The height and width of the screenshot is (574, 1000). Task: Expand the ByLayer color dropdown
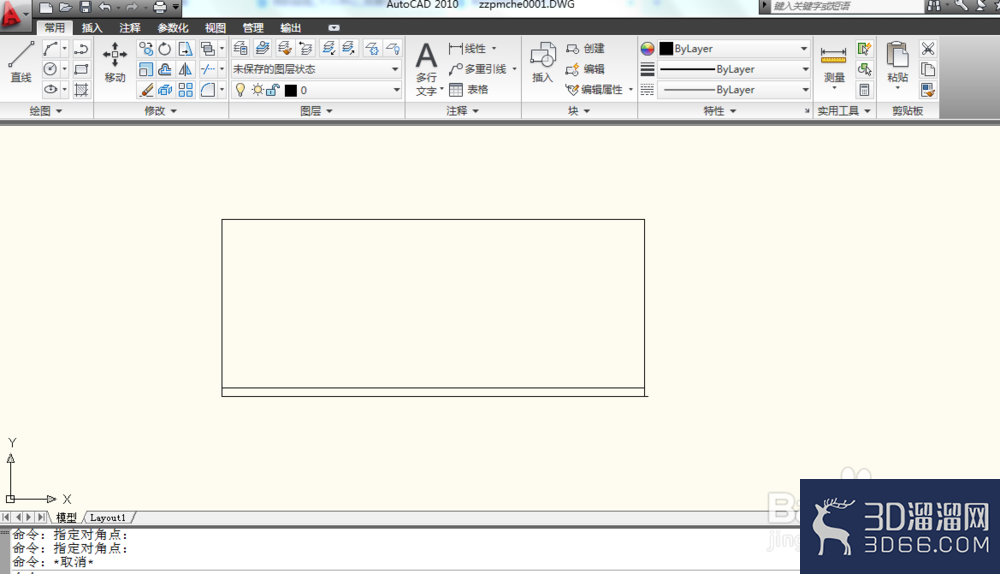[733, 48]
